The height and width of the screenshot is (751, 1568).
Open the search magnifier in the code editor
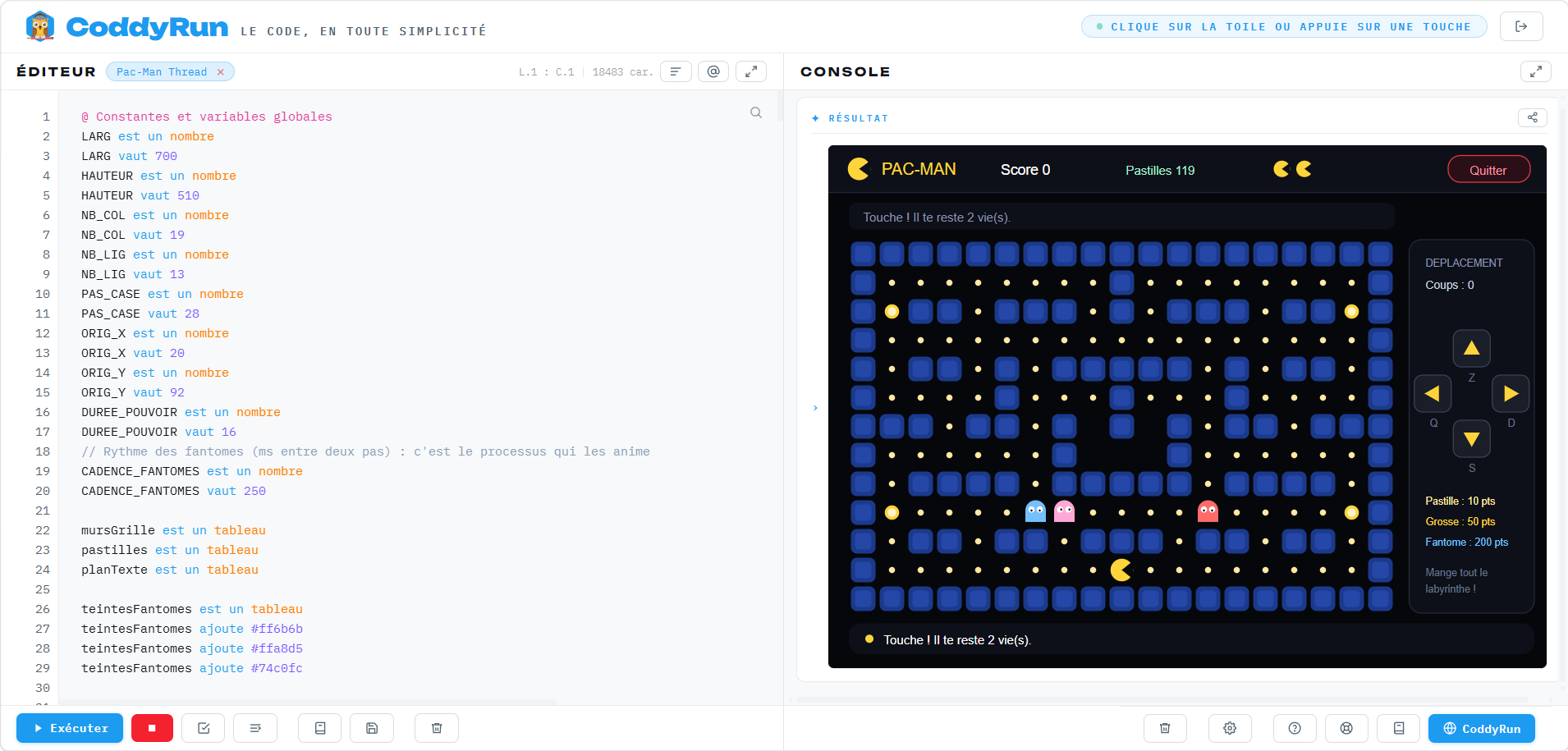coord(756,112)
